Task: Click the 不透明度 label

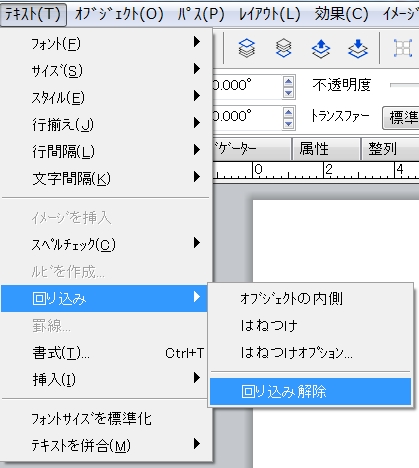Action: click(342, 85)
